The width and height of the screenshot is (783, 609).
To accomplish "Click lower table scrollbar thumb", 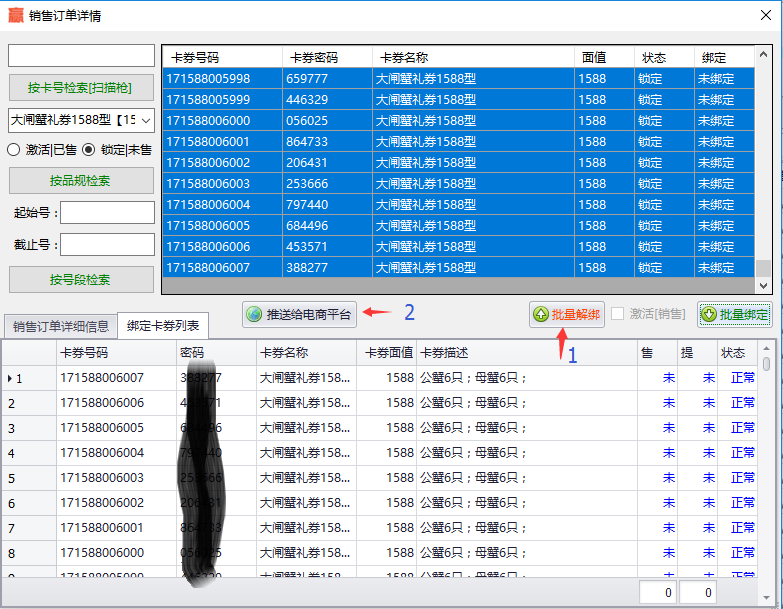I will click(767, 363).
